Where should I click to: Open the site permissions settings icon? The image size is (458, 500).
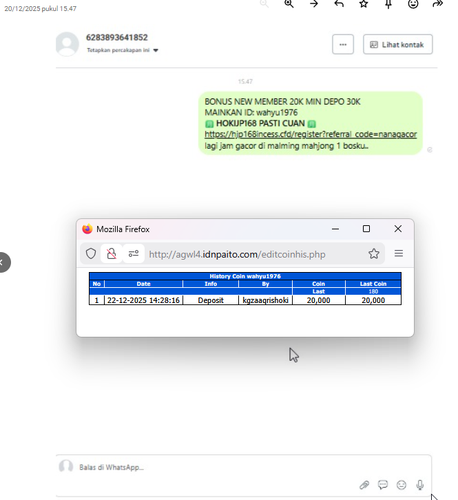(x=134, y=254)
